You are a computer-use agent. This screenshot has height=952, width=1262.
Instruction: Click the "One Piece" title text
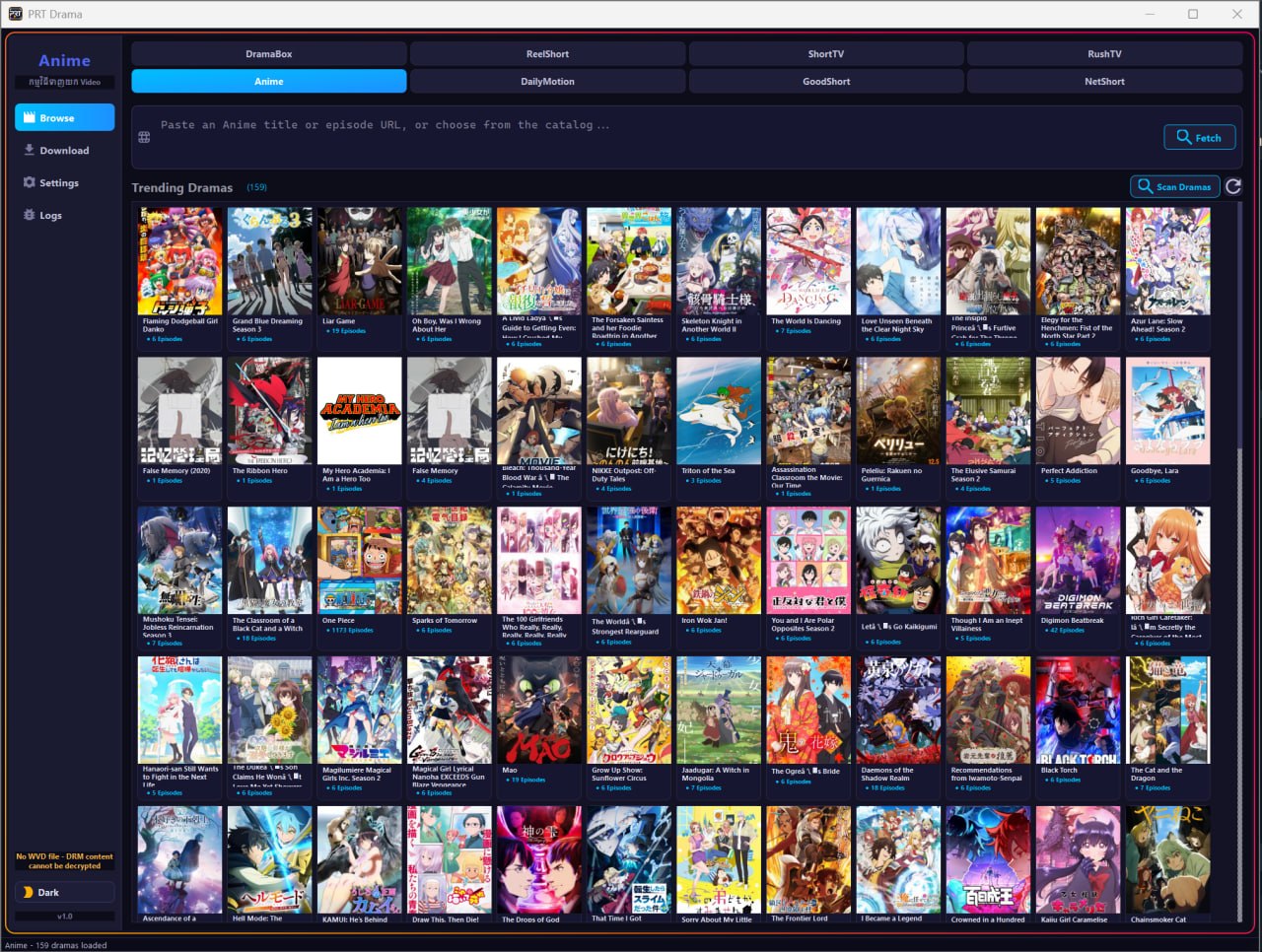point(338,621)
